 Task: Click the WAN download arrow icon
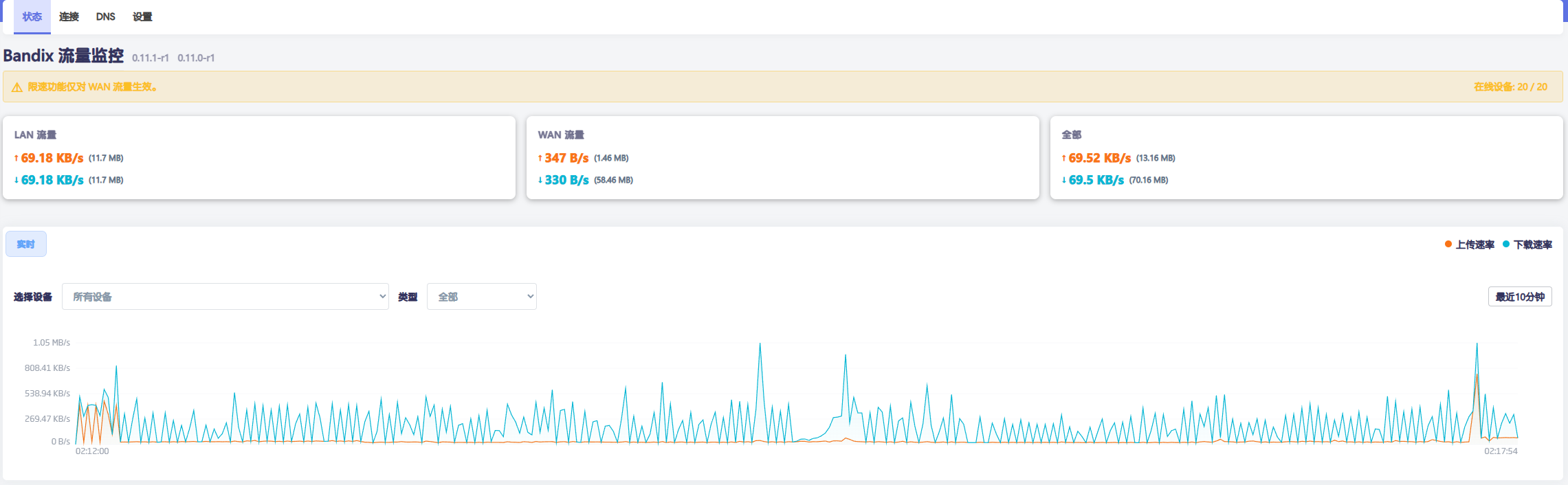coord(540,181)
